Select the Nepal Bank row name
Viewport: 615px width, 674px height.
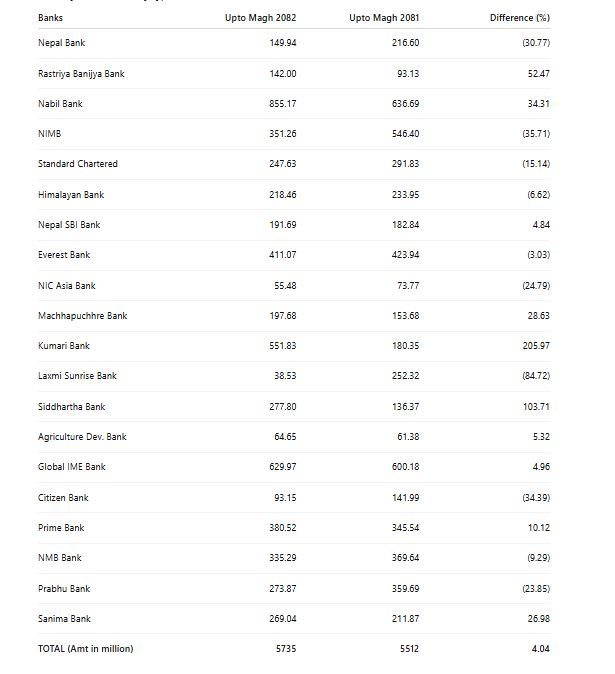click(61, 43)
